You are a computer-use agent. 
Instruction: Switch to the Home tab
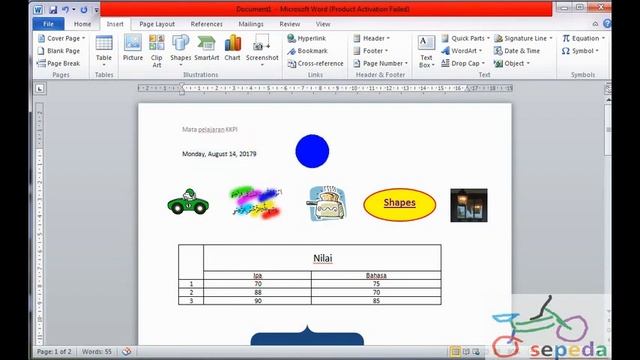click(x=82, y=24)
